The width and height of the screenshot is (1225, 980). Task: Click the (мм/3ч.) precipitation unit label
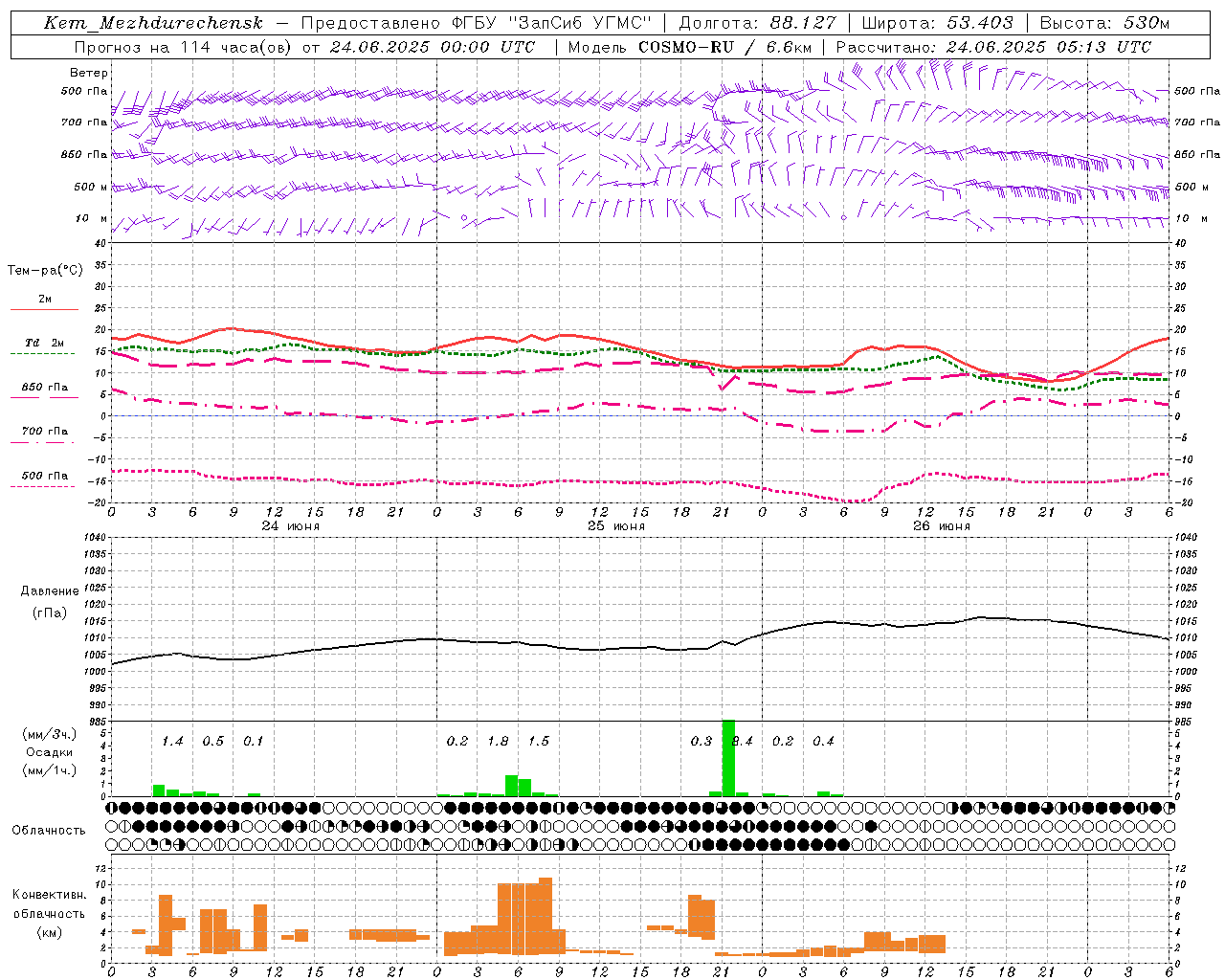coord(49,734)
